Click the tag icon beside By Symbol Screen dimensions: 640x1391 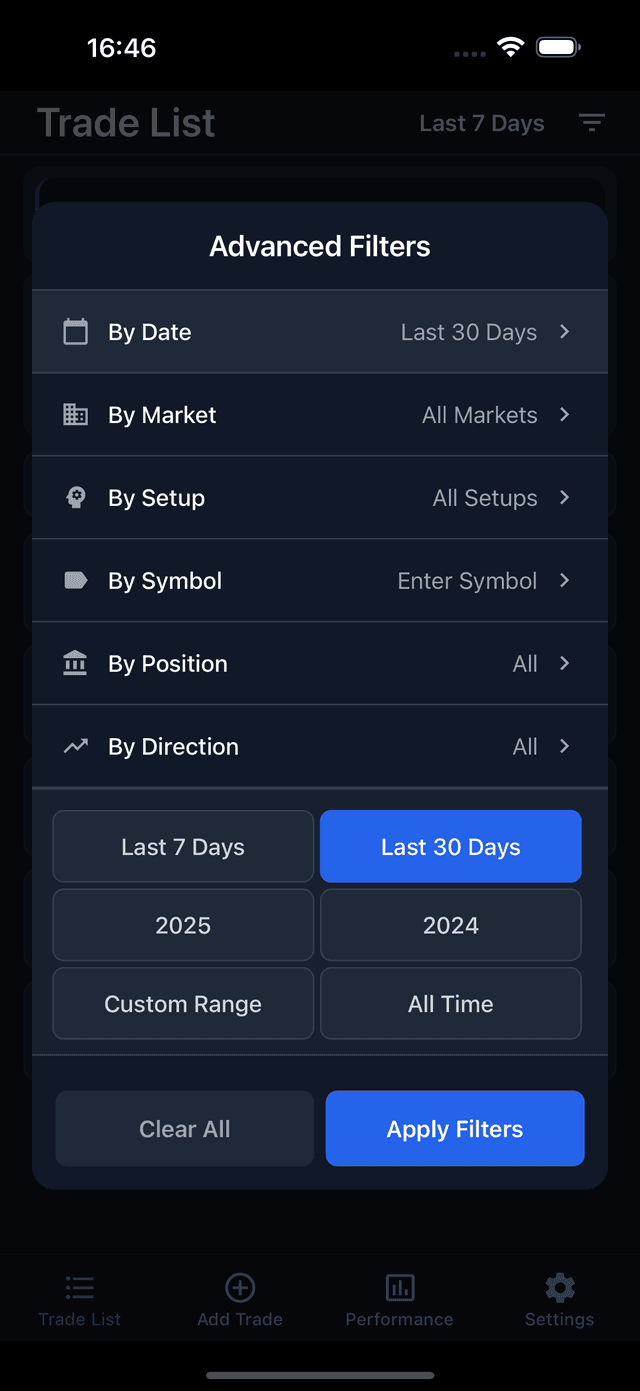[76, 581]
